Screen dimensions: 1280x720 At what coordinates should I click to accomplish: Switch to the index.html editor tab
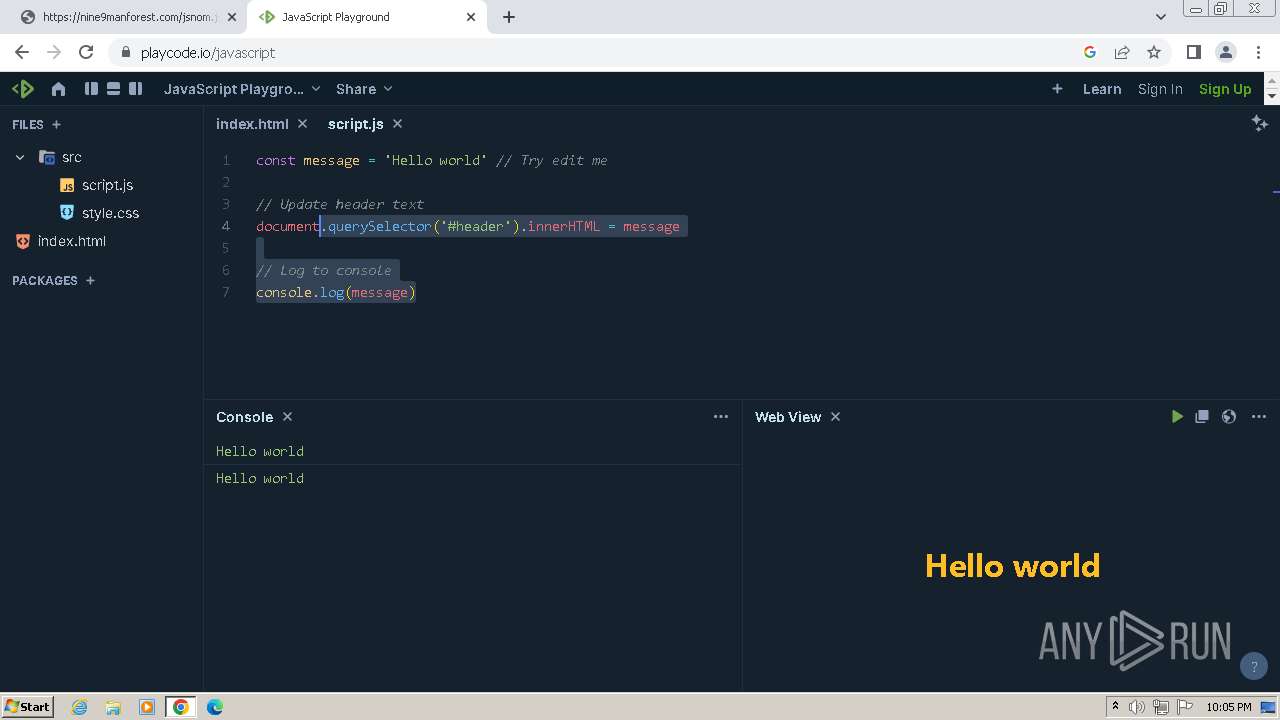click(252, 124)
